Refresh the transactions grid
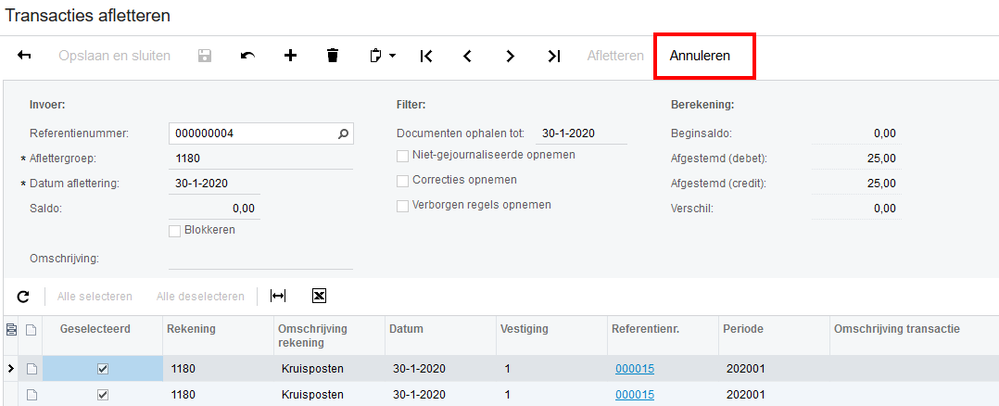Image resolution: width=999 pixels, height=406 pixels. click(24, 296)
